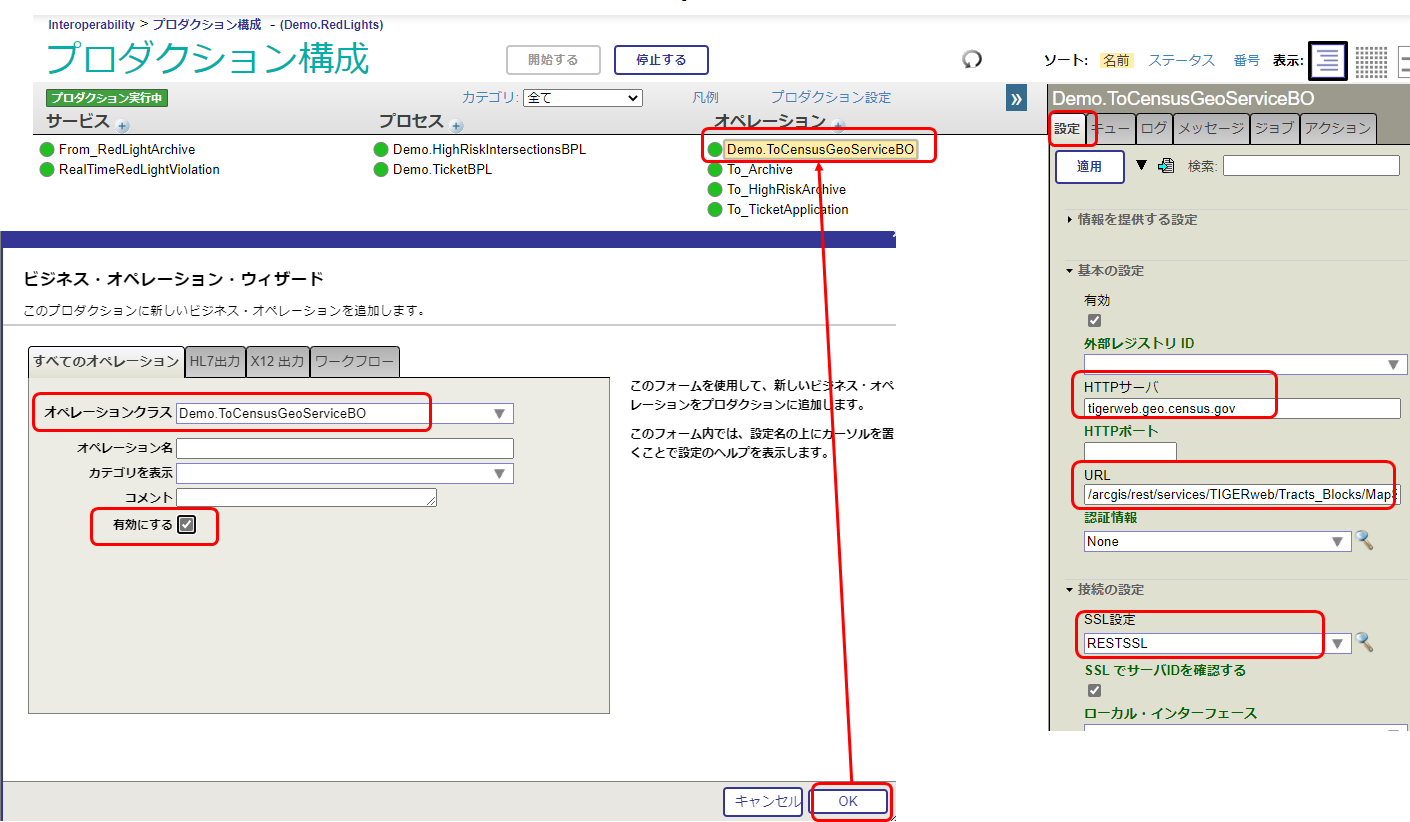Collapse settings panel with double-arrow icon

point(1016,98)
